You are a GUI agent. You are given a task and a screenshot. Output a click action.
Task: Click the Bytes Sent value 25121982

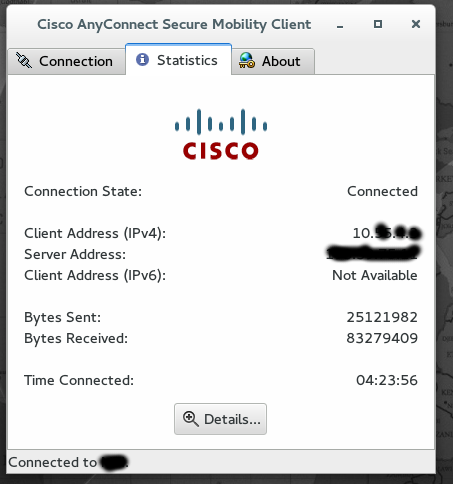pyautogui.click(x=382, y=317)
